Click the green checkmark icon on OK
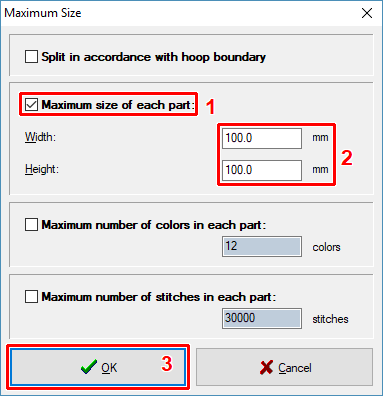The height and width of the screenshot is (396, 383). 89,367
